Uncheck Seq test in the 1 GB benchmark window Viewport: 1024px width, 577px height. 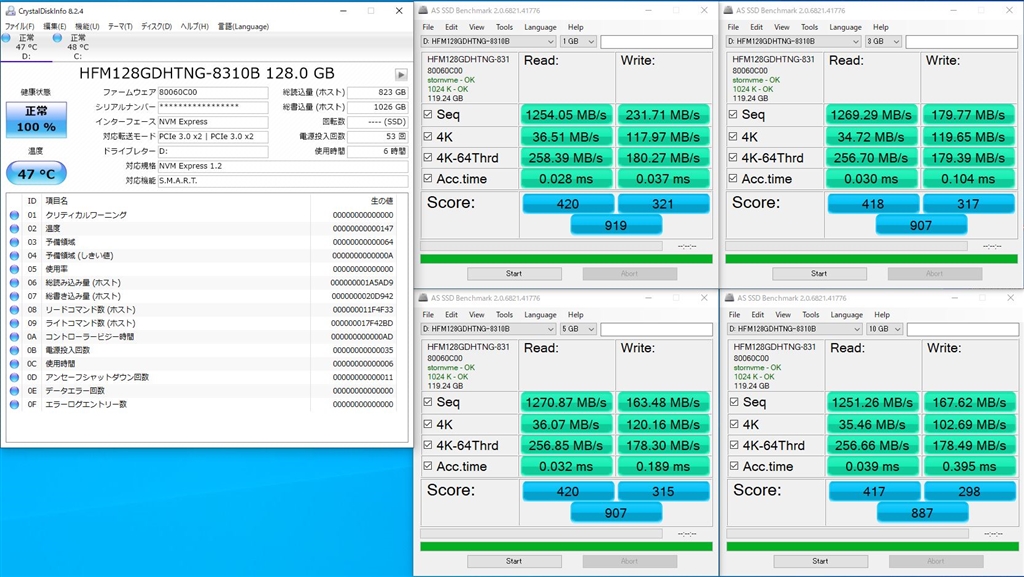(x=428, y=114)
